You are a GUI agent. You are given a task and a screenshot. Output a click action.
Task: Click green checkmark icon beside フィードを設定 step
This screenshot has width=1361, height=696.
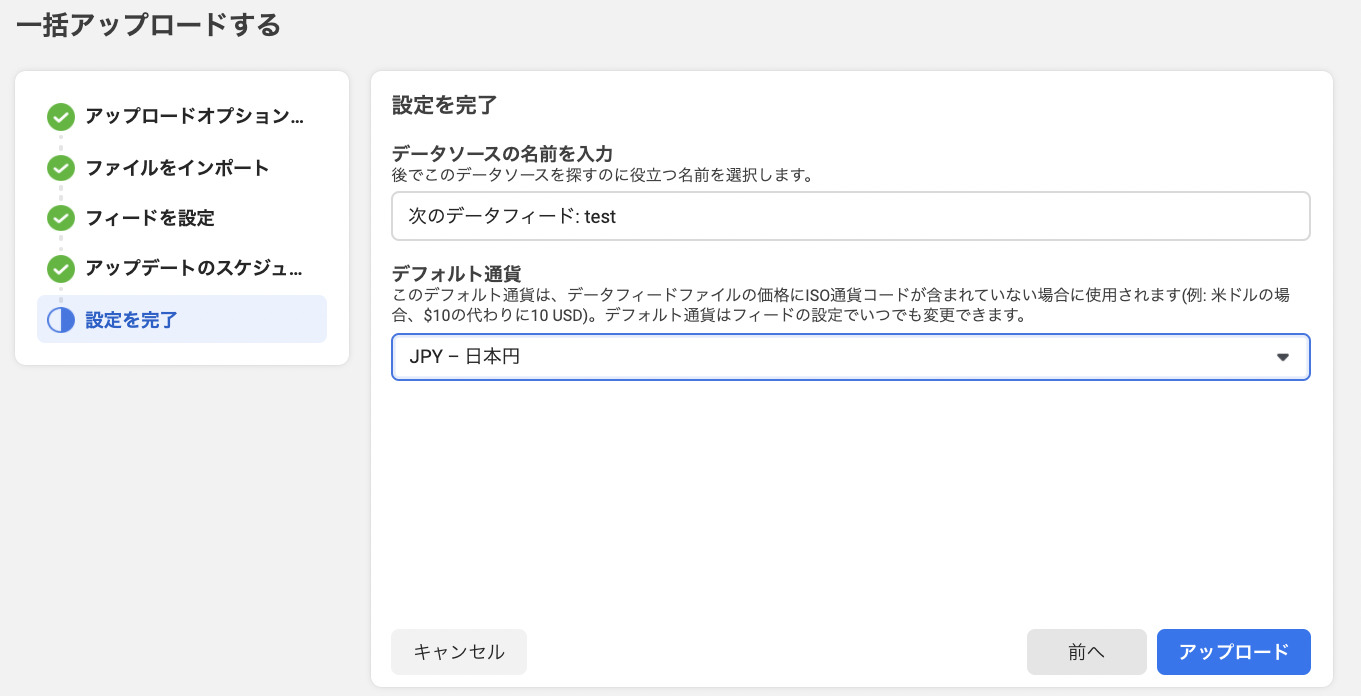[61, 218]
